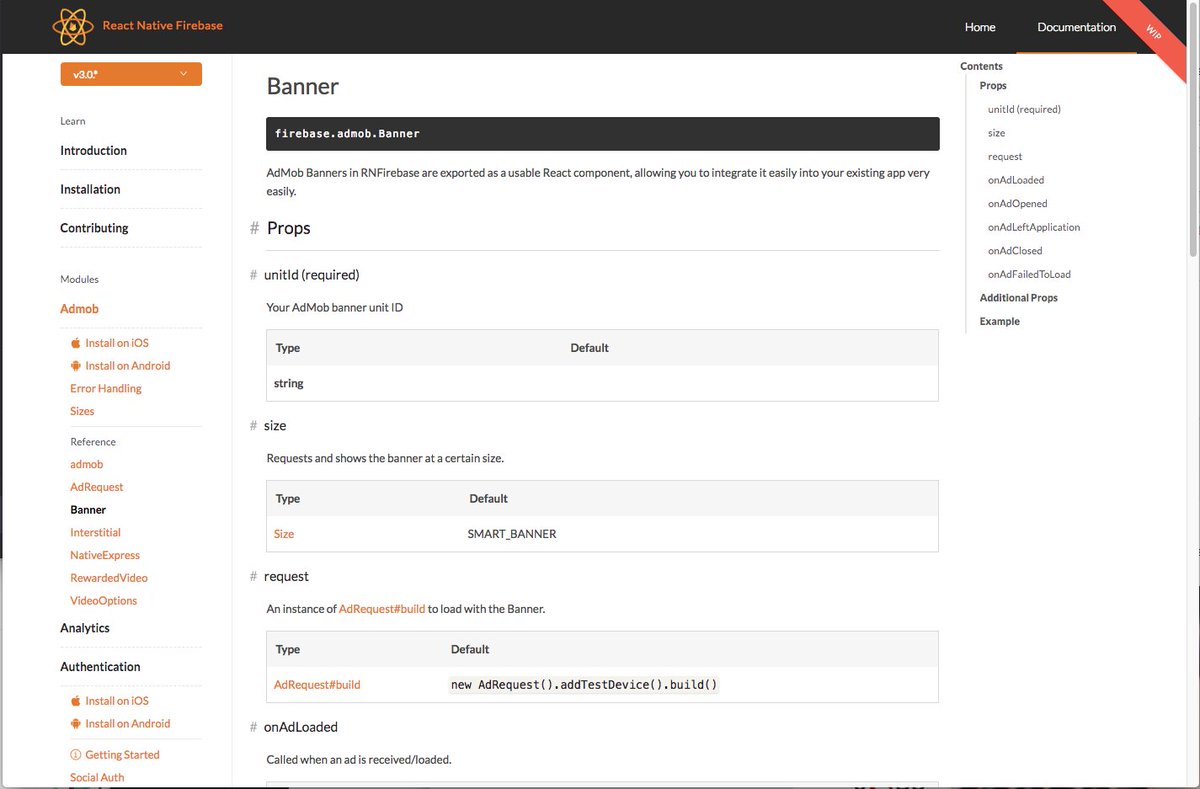1200x789 pixels.
Task: Click the React Native Firebase atom logo
Action: click(x=73, y=26)
